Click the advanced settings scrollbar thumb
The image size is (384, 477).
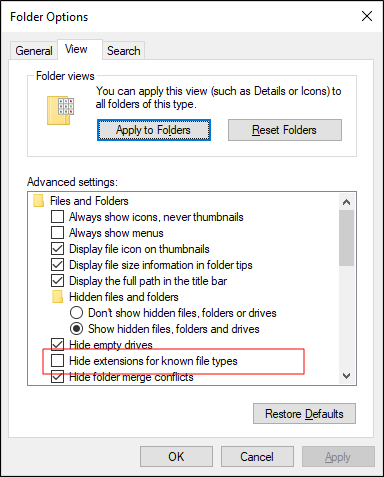(x=347, y=238)
